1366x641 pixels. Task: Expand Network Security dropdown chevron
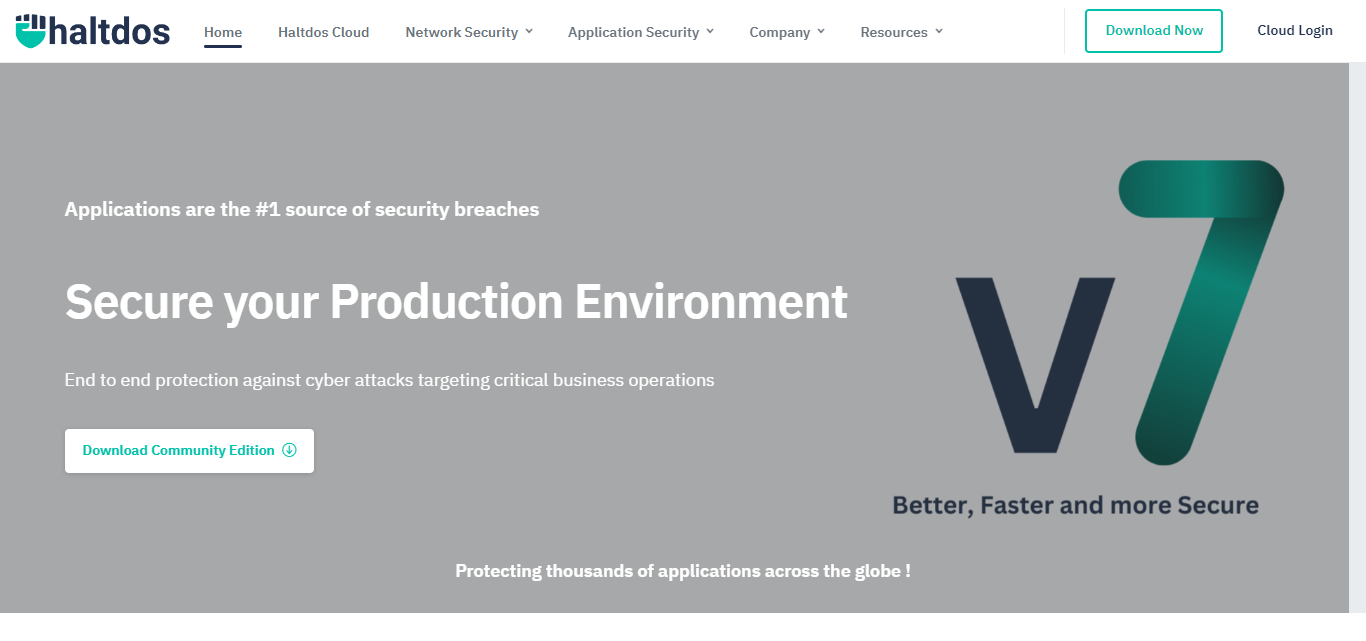point(529,32)
